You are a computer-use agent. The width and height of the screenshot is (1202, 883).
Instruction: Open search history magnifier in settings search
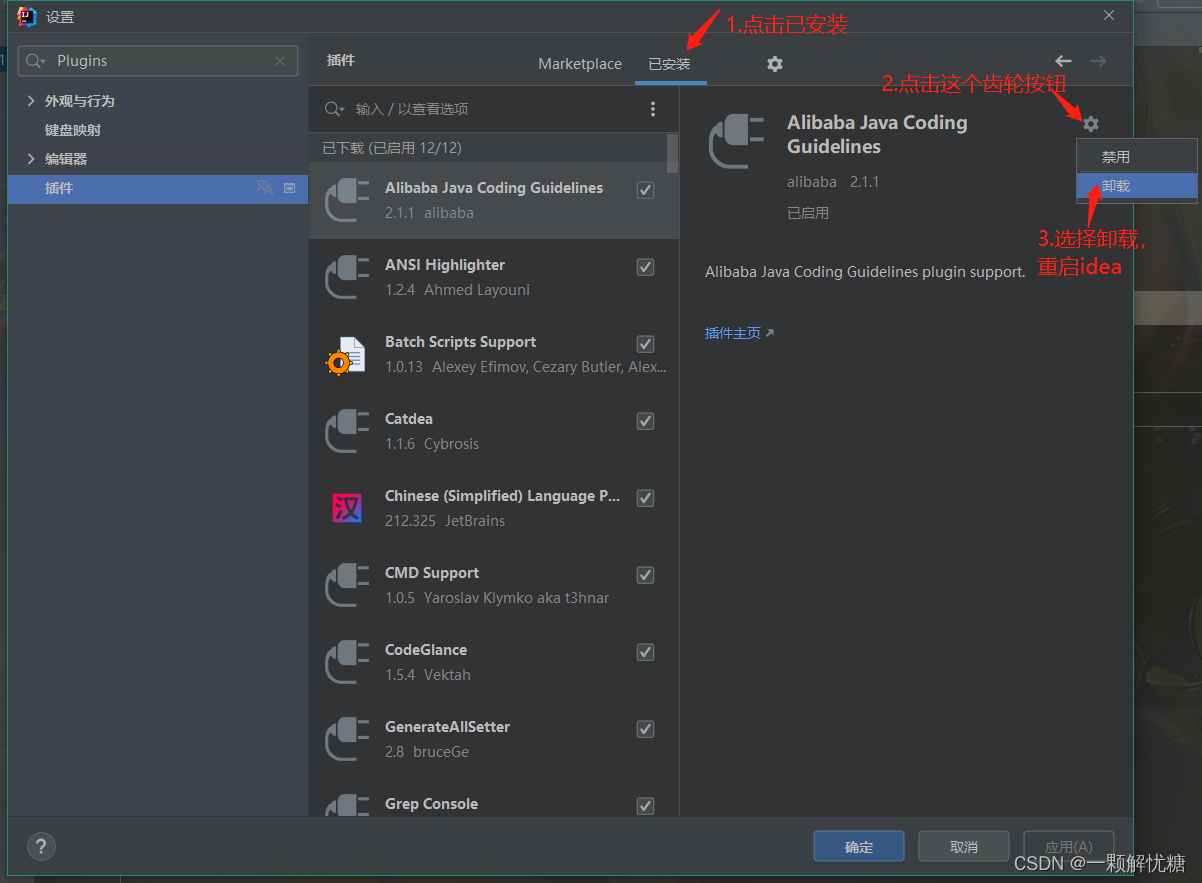tap(35, 61)
